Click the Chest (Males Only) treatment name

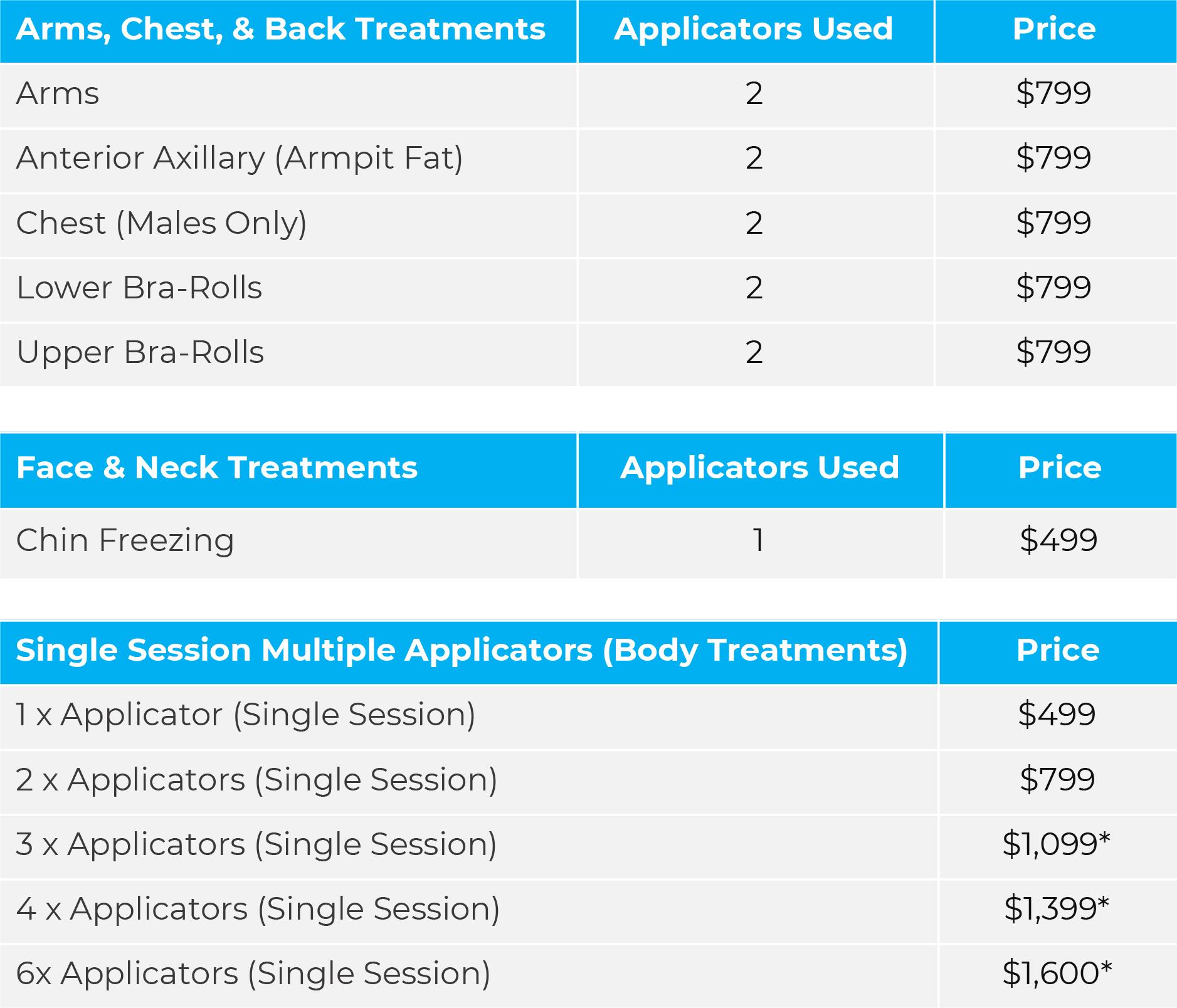(162, 223)
